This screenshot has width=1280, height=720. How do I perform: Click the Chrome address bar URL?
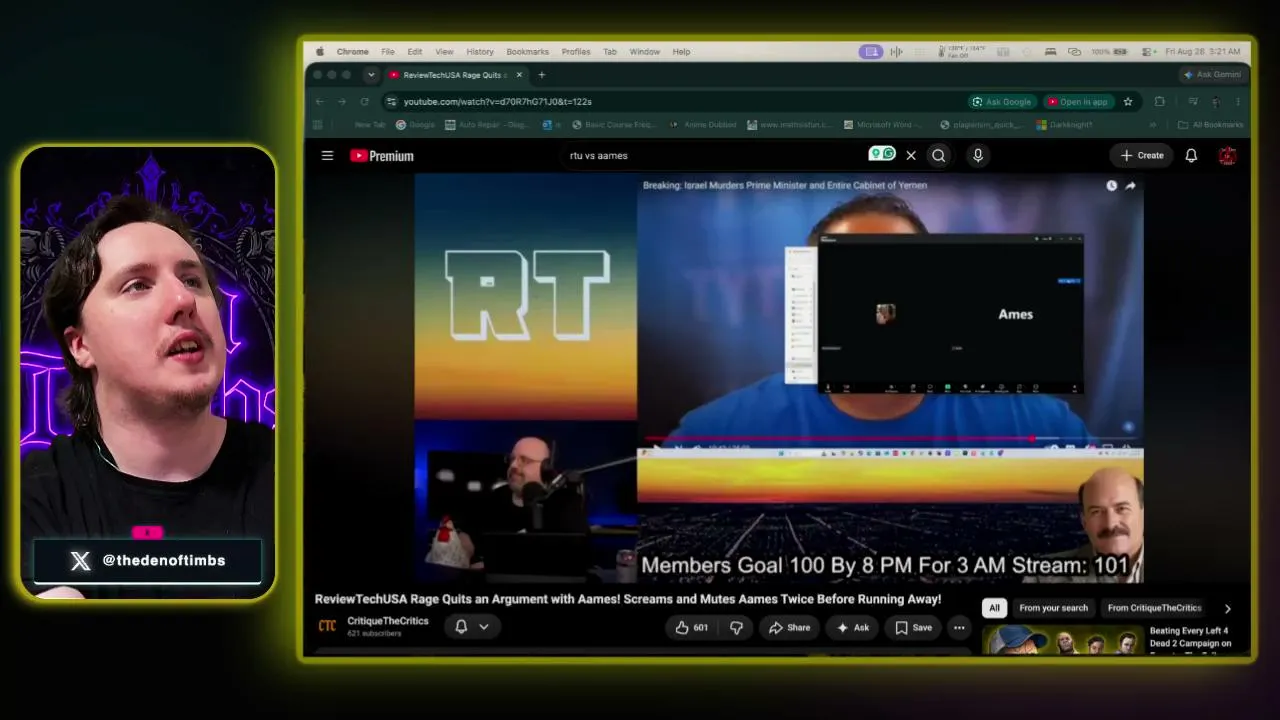tap(498, 102)
